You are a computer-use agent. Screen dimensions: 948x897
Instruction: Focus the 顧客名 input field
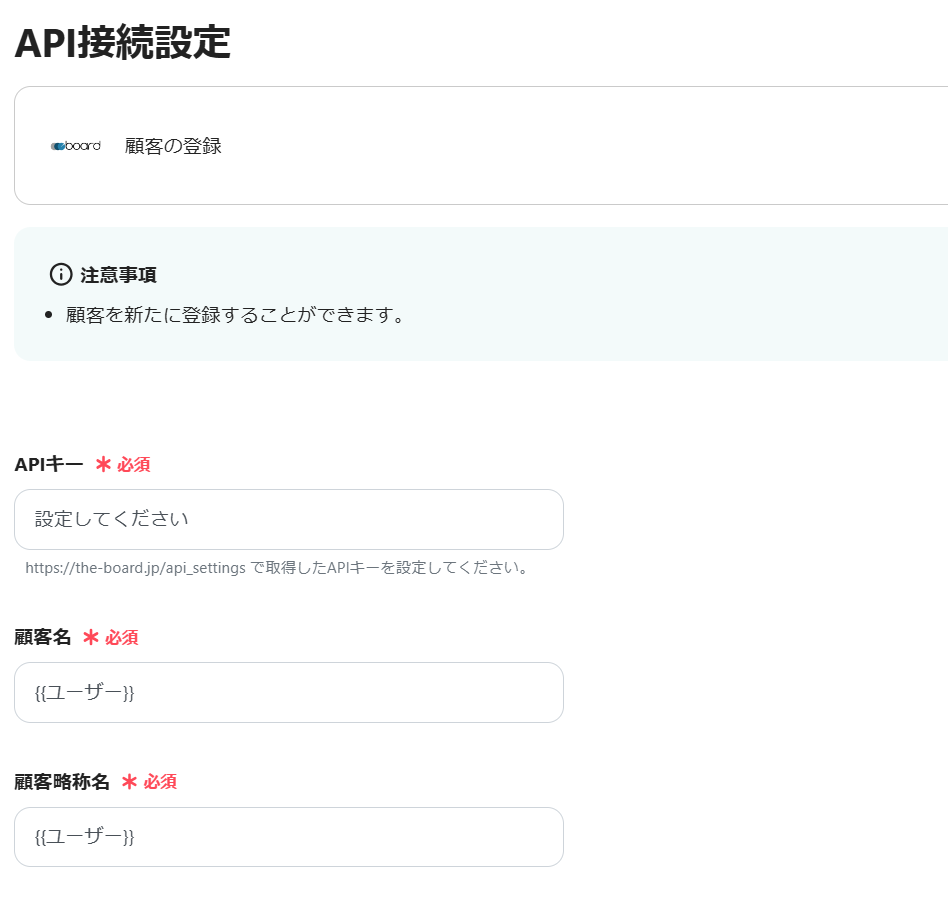coord(289,692)
